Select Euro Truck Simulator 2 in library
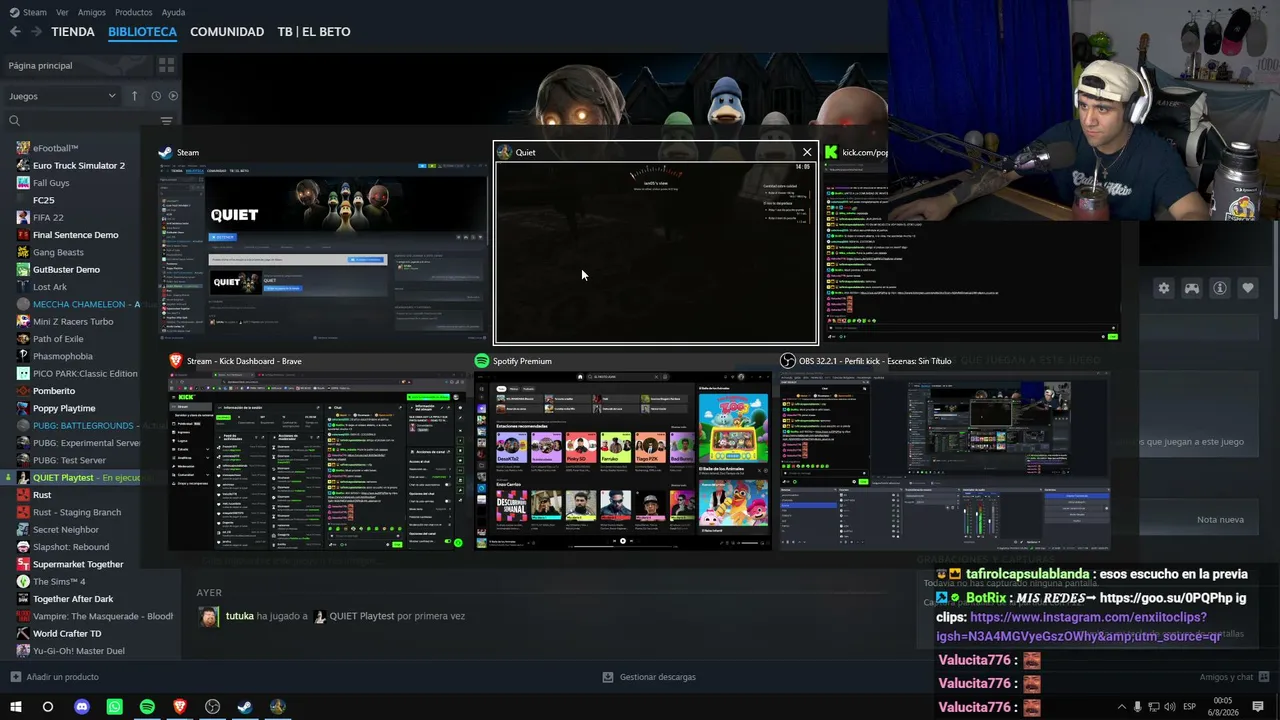Viewport: 1280px width, 720px height. [79, 165]
